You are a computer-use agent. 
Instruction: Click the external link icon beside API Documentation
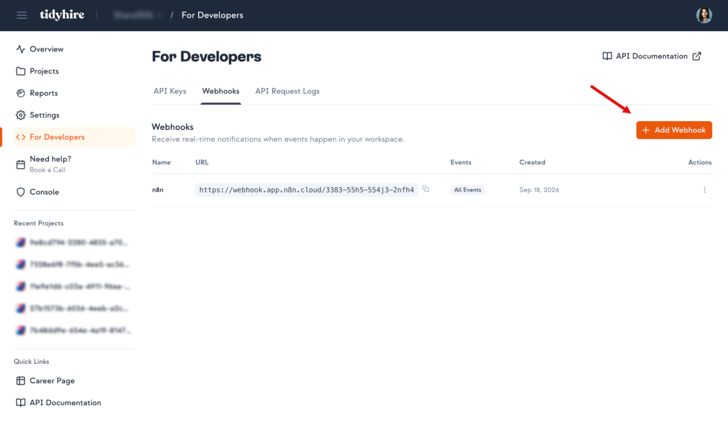point(696,56)
